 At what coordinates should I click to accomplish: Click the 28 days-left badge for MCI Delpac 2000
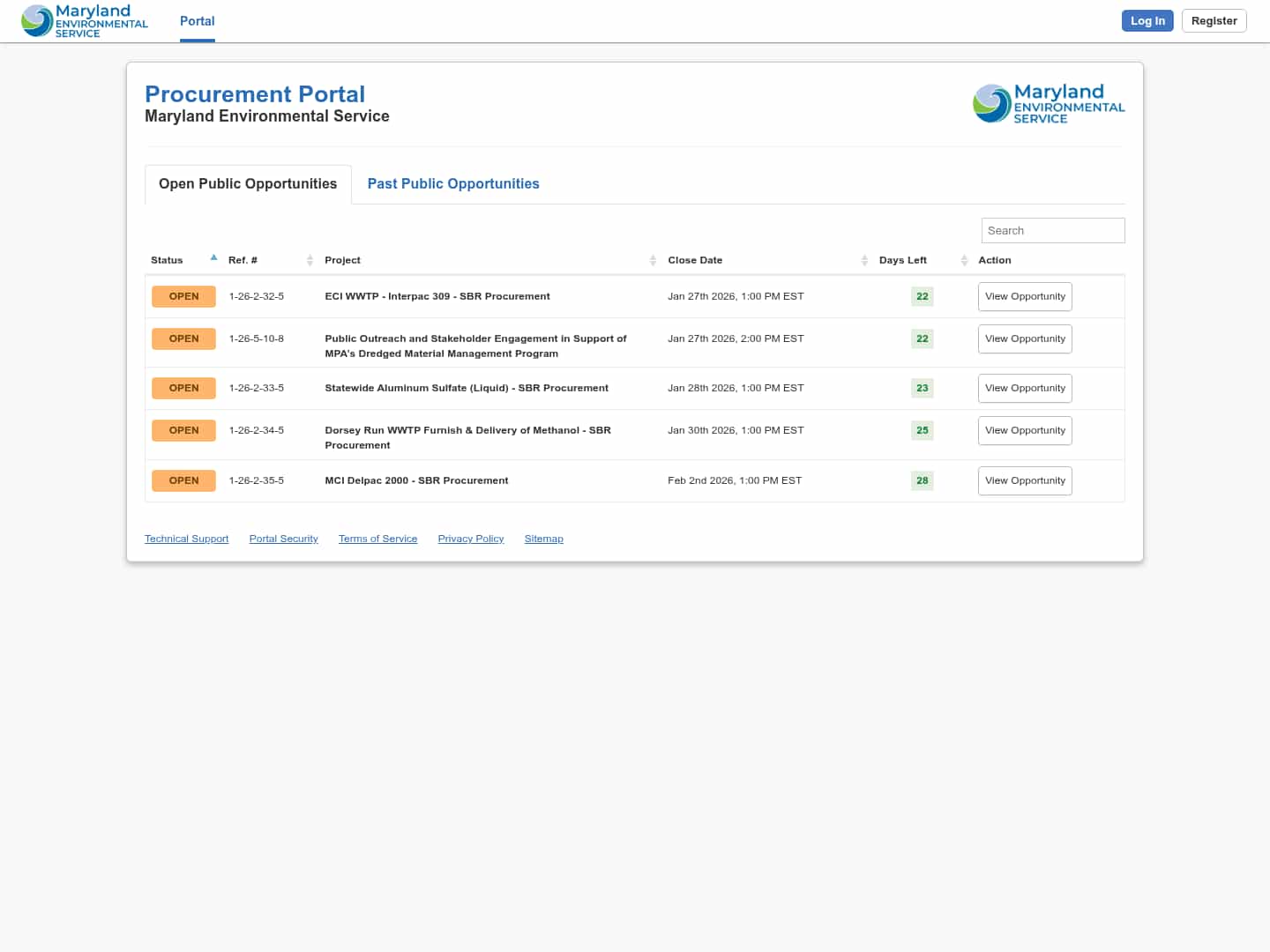(x=922, y=480)
